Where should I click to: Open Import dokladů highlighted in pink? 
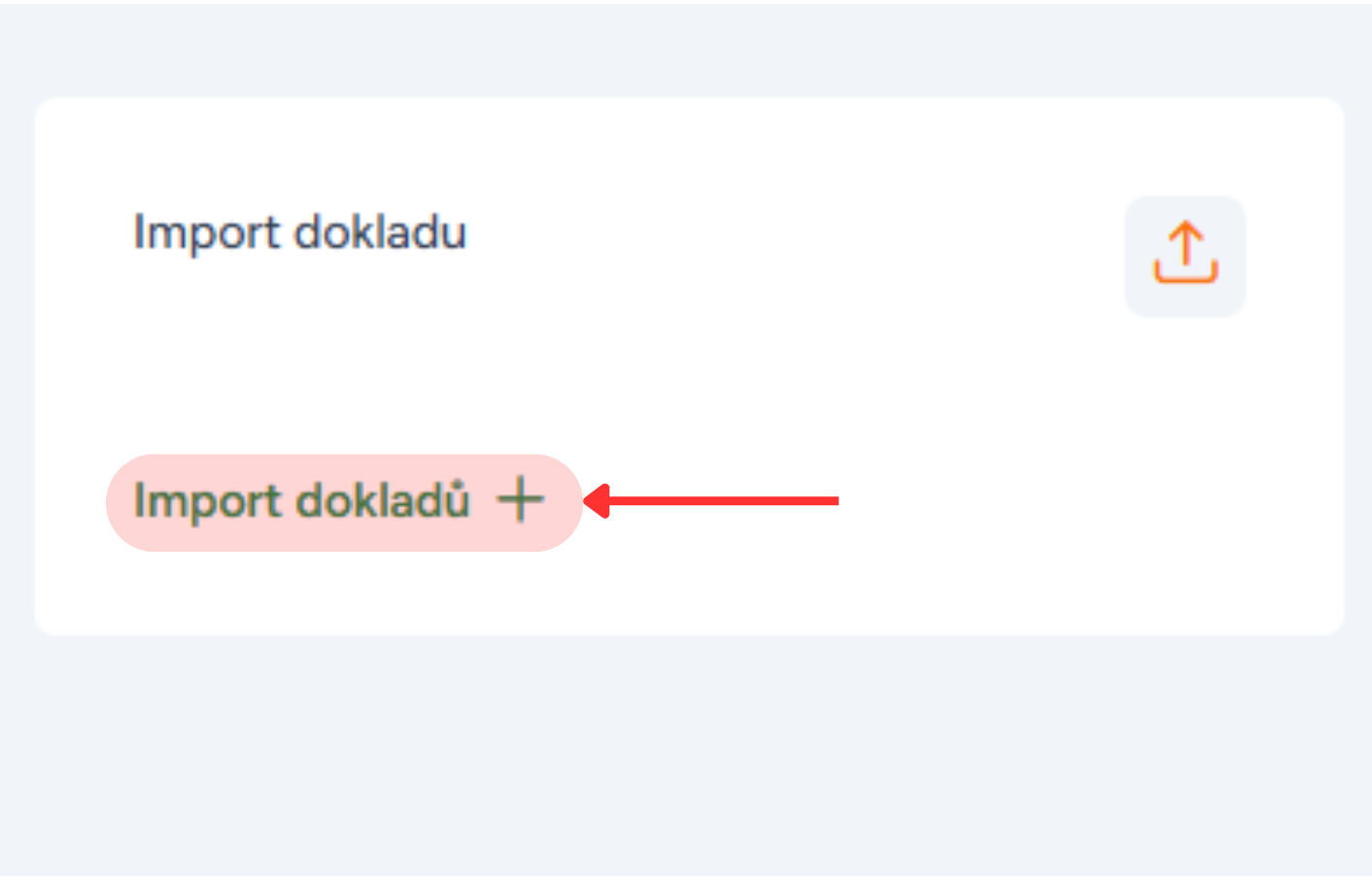tap(344, 502)
